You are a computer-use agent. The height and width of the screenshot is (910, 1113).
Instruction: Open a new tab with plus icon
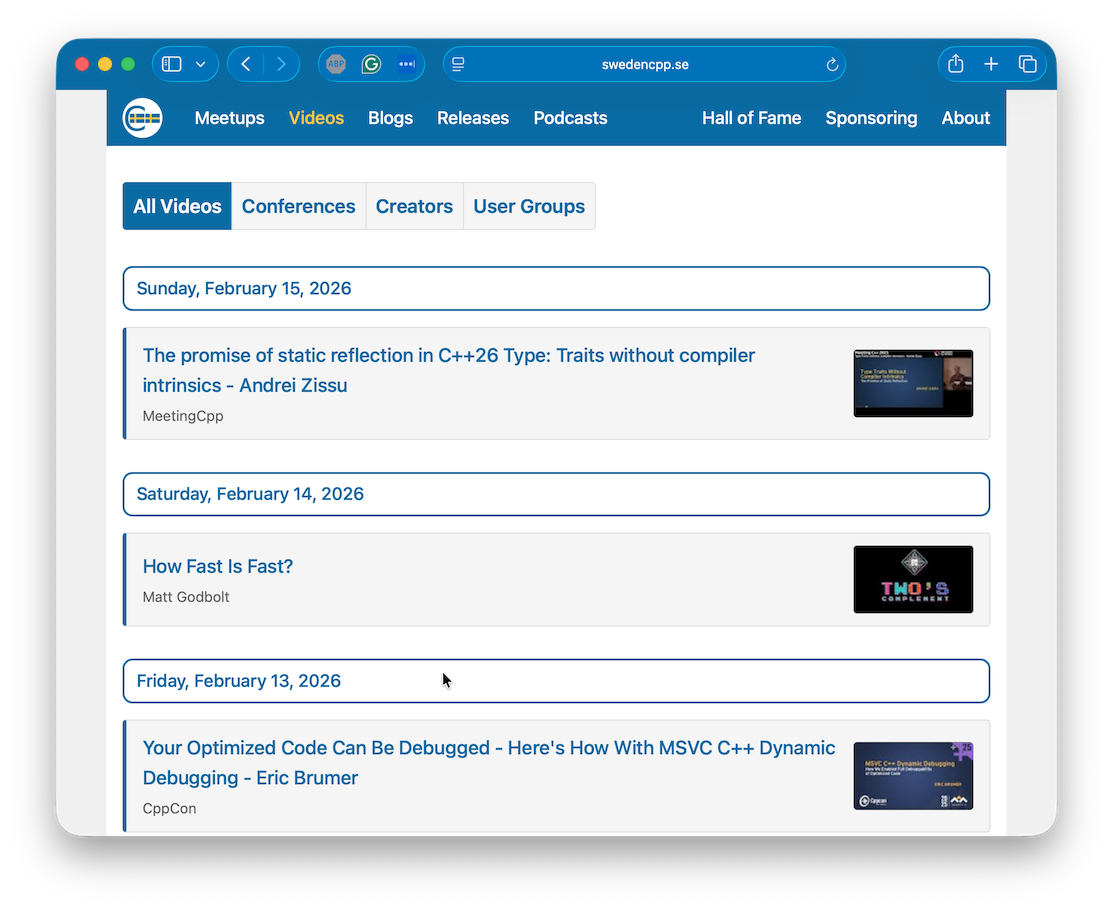point(991,64)
